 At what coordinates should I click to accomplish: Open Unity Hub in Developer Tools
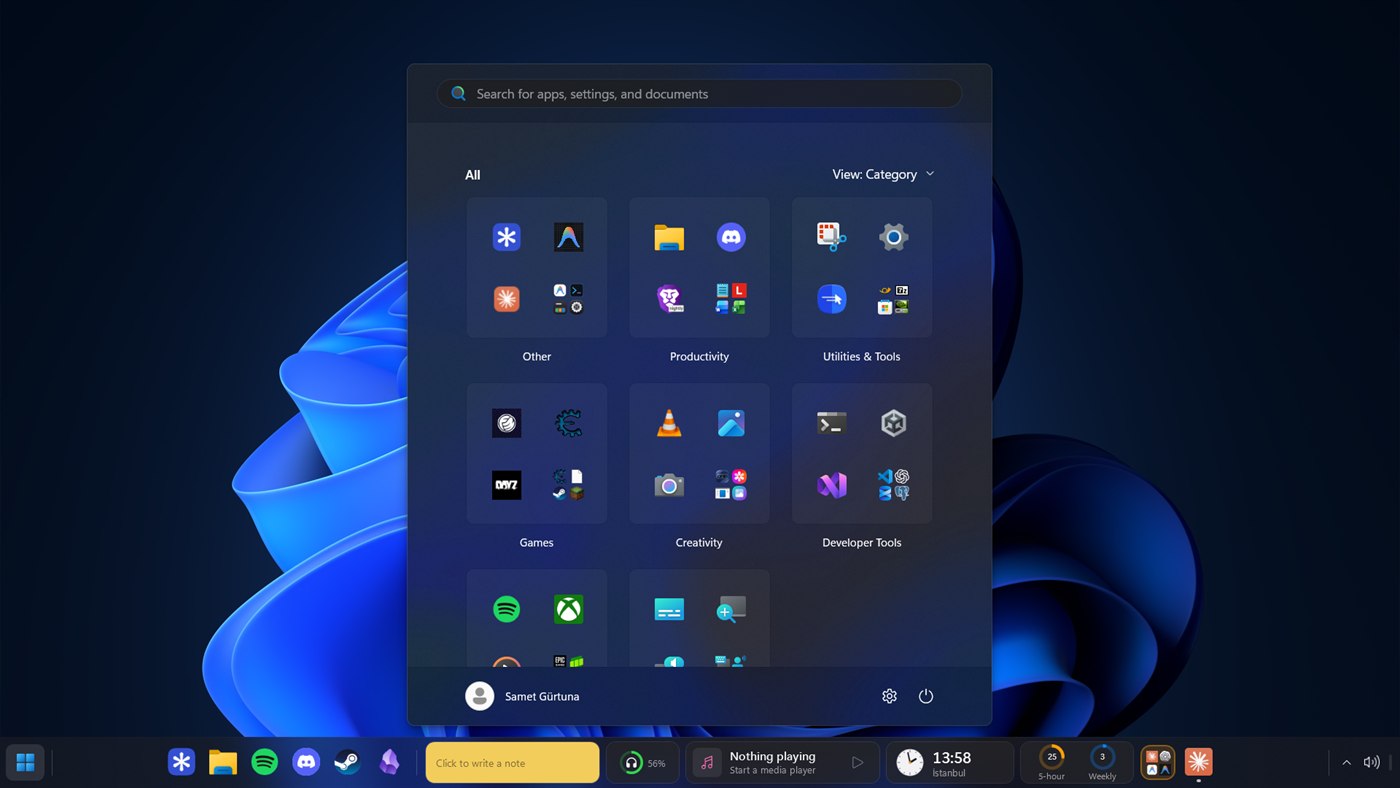click(893, 423)
